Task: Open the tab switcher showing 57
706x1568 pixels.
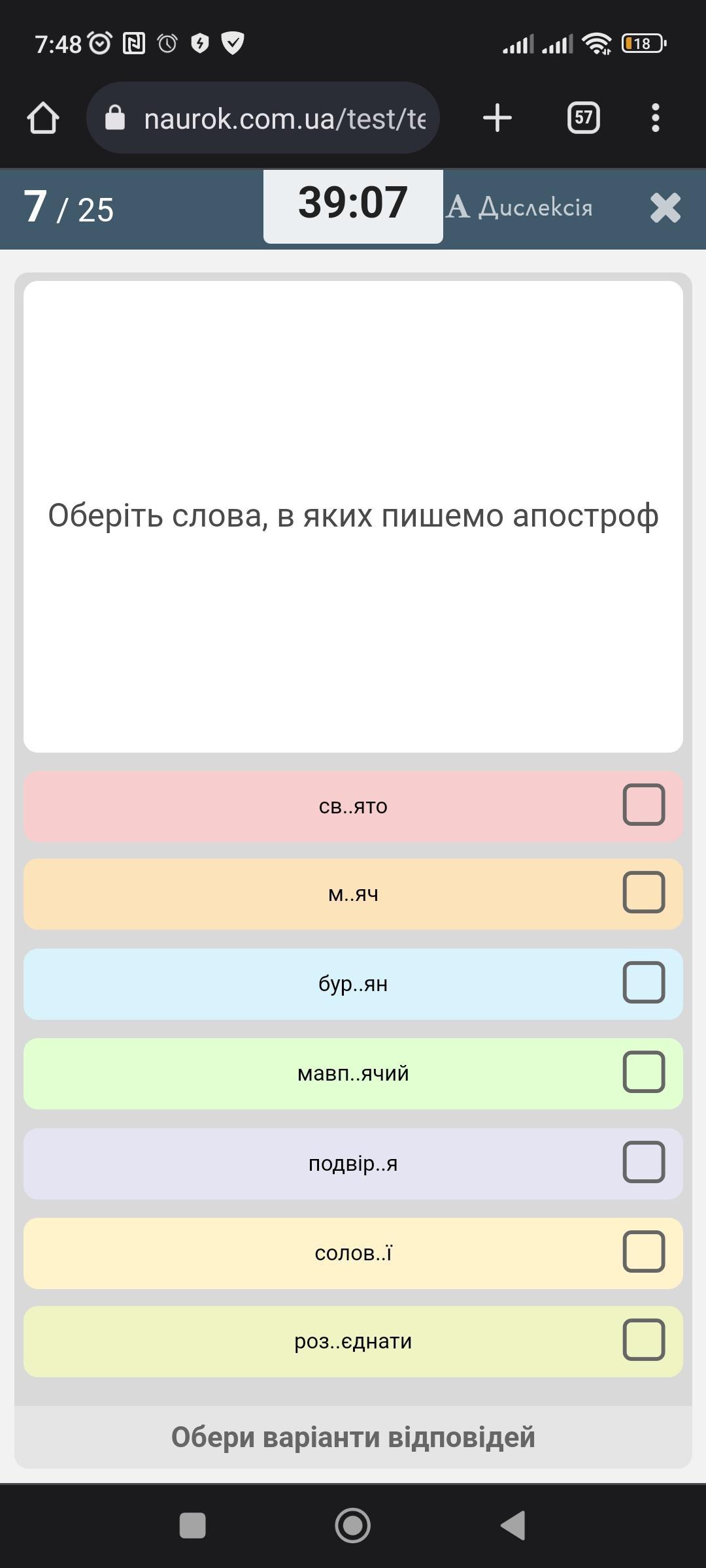Action: pos(583,118)
